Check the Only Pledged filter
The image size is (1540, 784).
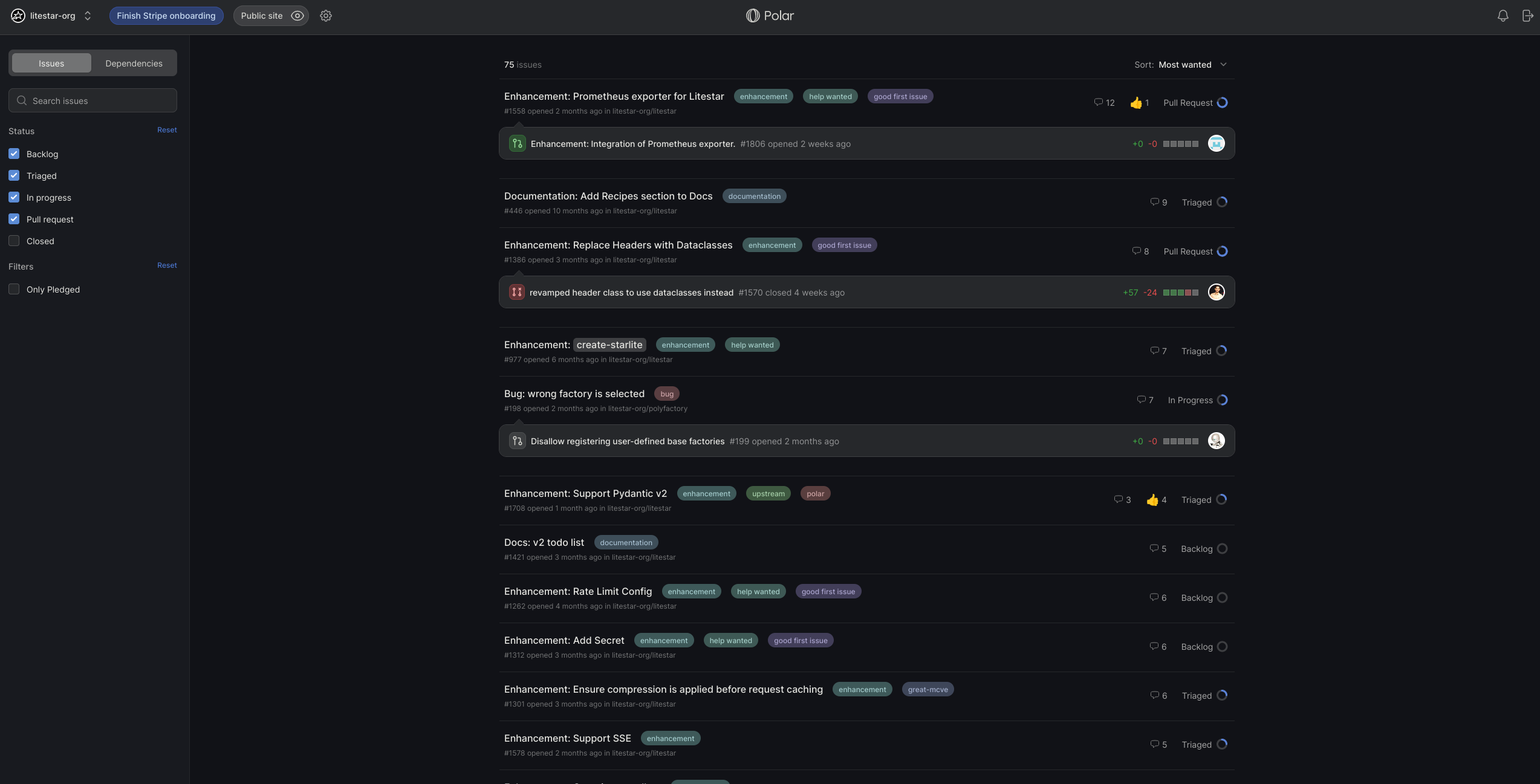click(x=14, y=289)
